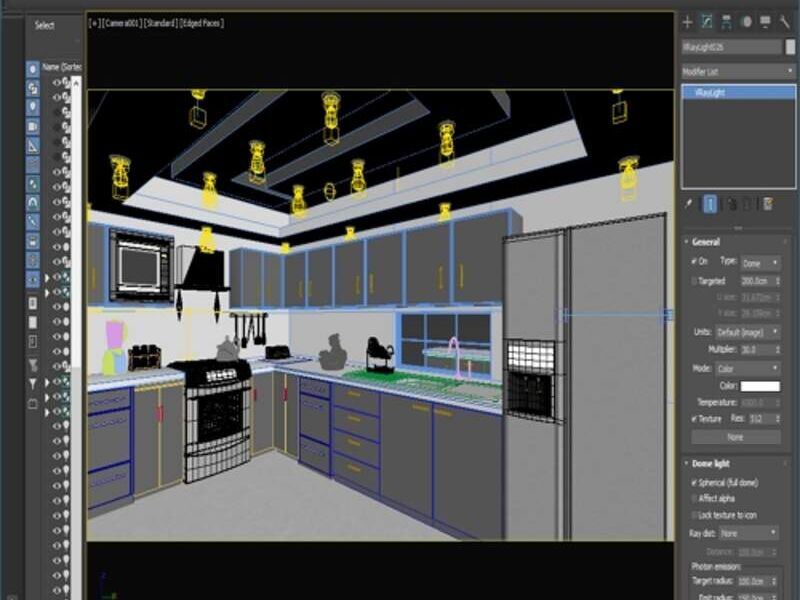800x600 pixels.
Task: Collapse the Dome light rollout header
Action: pyautogui.click(x=712, y=464)
